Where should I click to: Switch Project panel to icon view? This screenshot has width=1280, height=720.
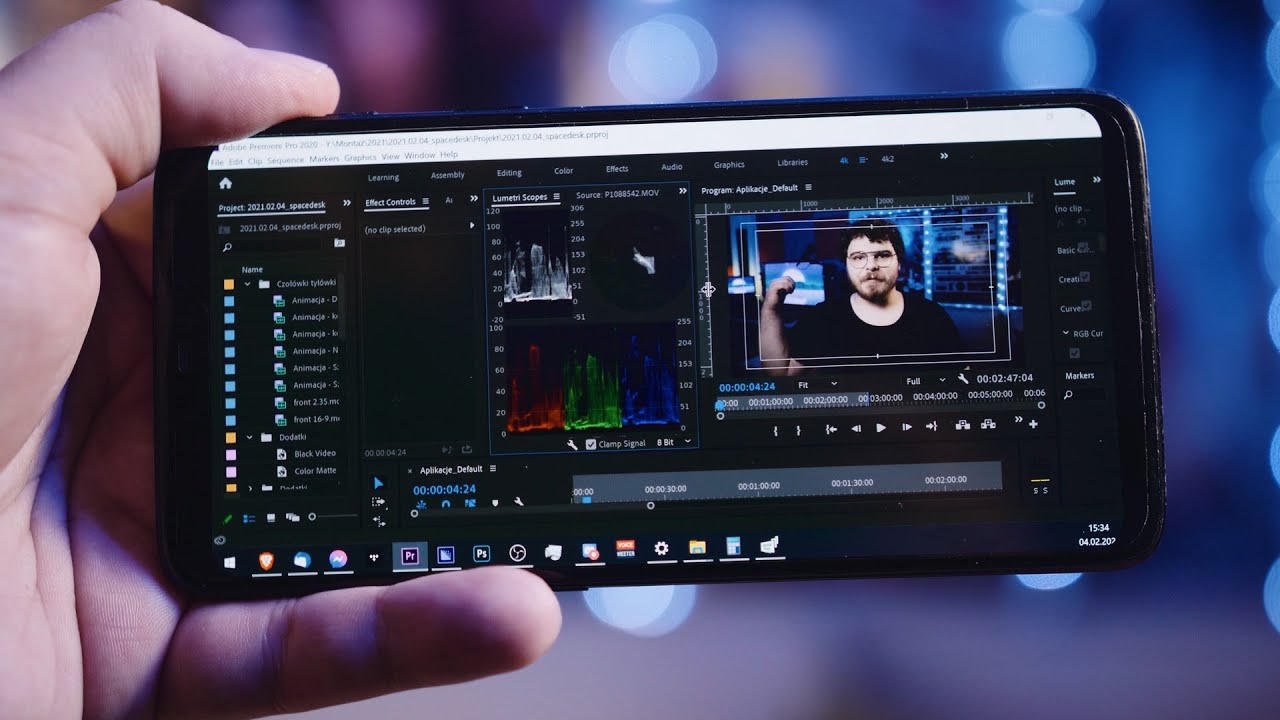pyautogui.click(x=271, y=518)
